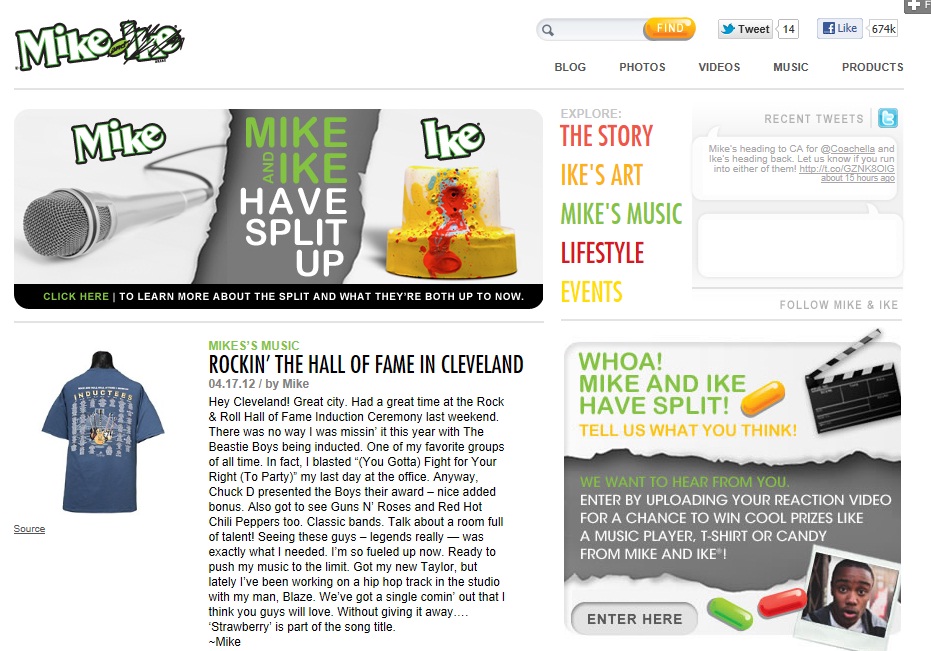Open the BLOG menu item
The image size is (931, 651).
(570, 67)
